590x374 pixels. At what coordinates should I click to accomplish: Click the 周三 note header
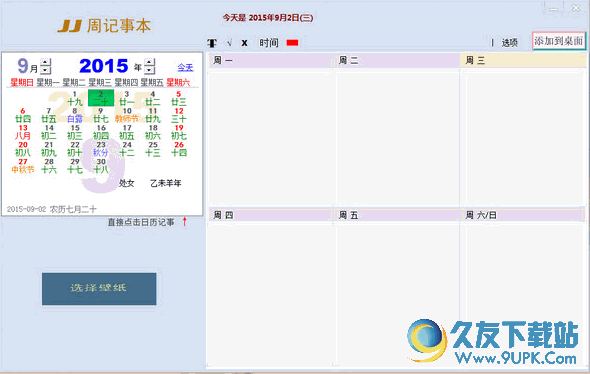(523, 61)
